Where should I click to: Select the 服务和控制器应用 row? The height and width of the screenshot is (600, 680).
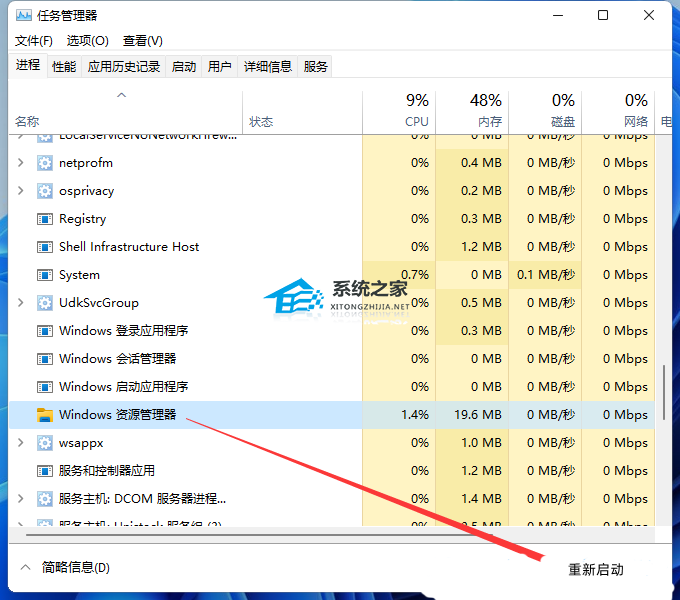pyautogui.click(x=332, y=471)
